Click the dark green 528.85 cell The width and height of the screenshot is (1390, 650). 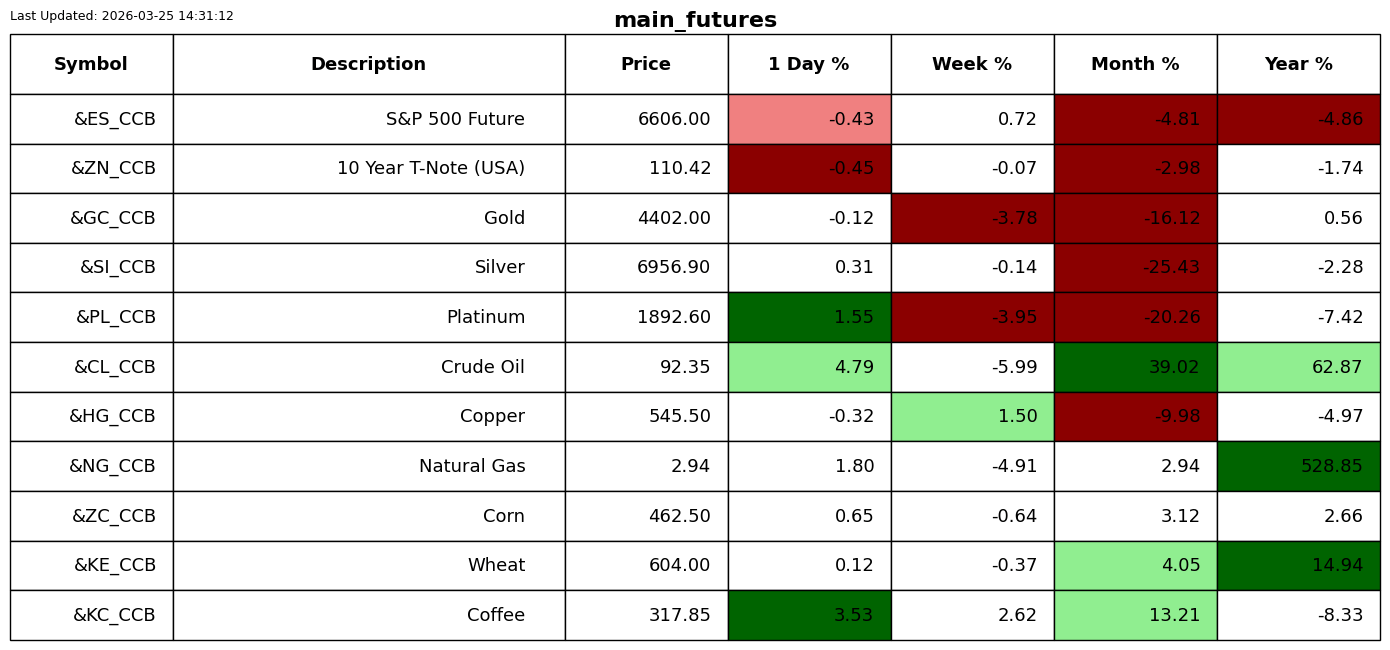[x=1298, y=467]
